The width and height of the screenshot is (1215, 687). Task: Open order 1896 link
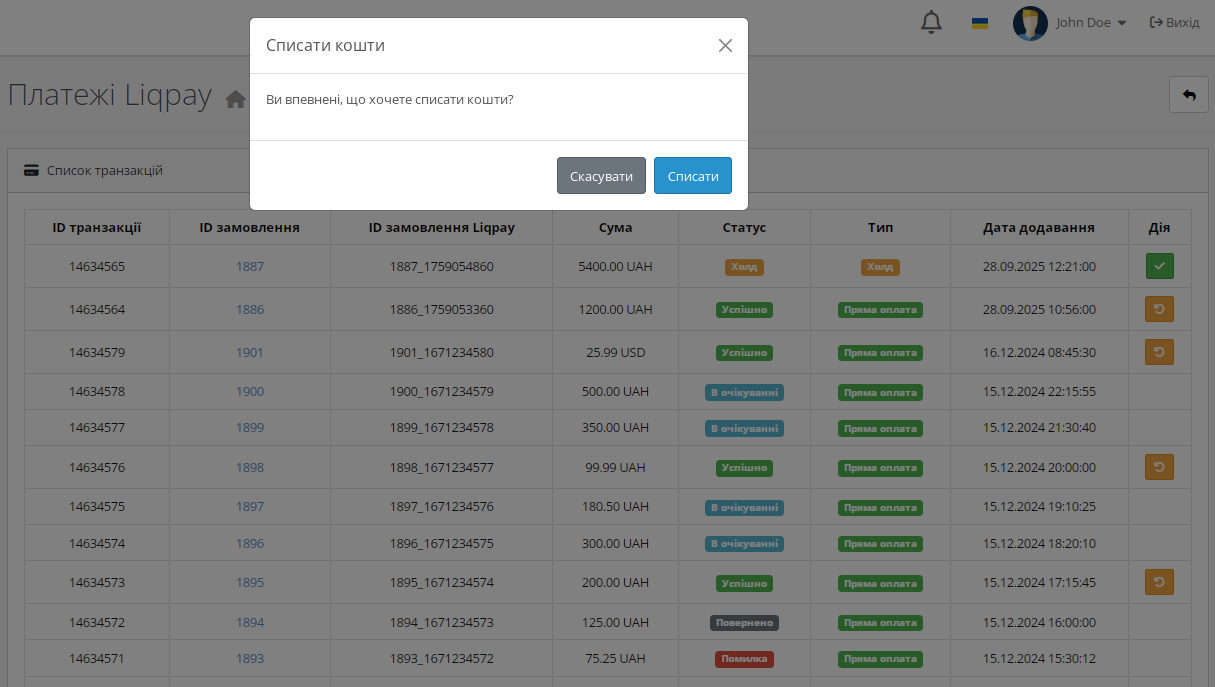coord(250,544)
